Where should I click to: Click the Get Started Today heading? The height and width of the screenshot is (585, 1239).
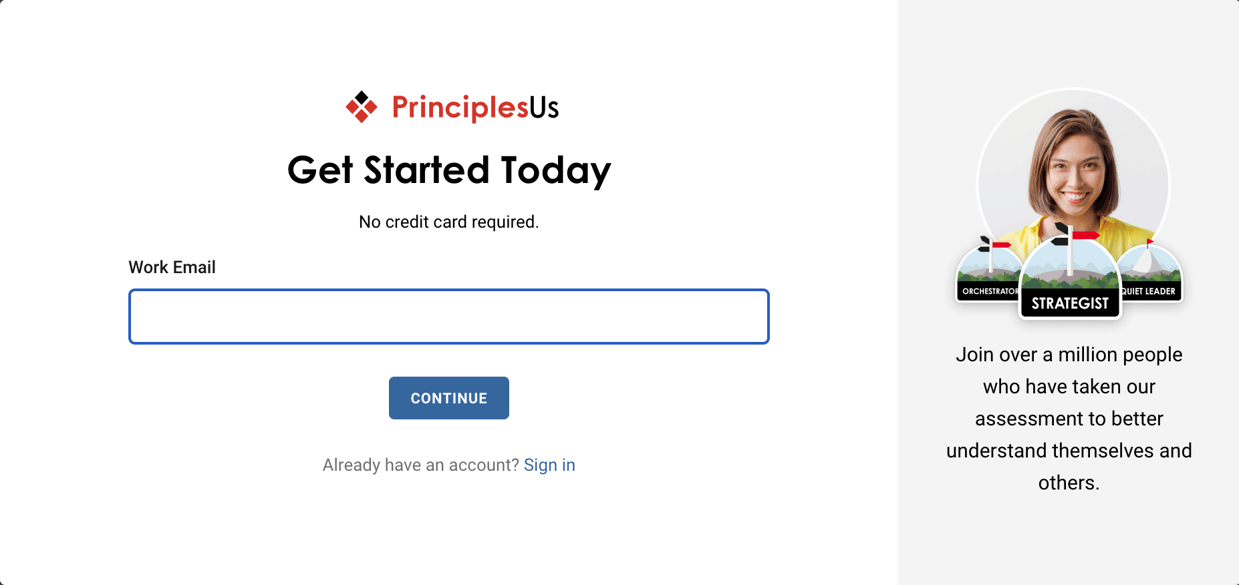448,170
